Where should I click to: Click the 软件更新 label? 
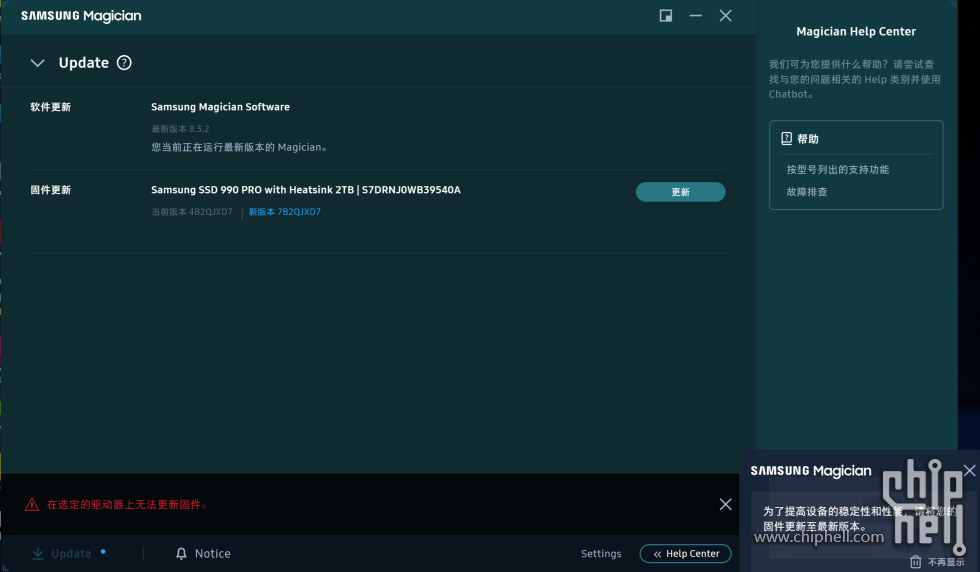click(51, 107)
